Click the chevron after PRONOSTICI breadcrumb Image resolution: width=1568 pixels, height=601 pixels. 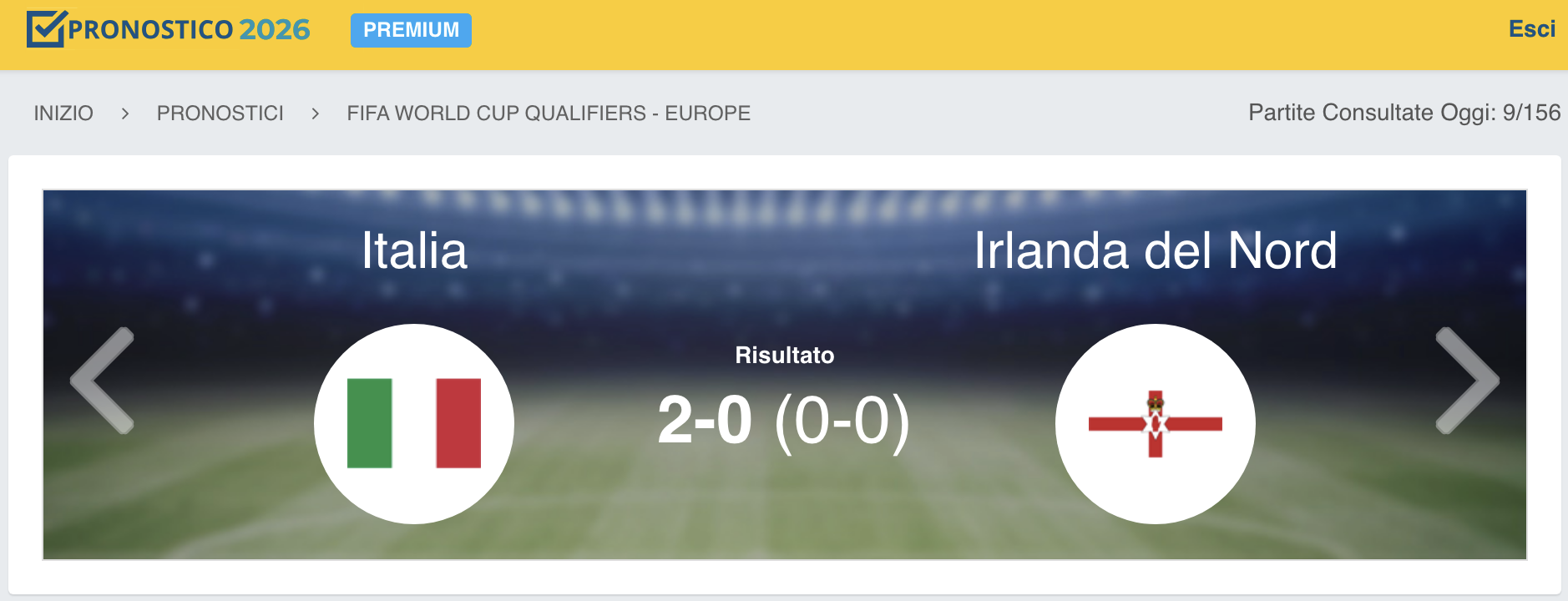(315, 114)
